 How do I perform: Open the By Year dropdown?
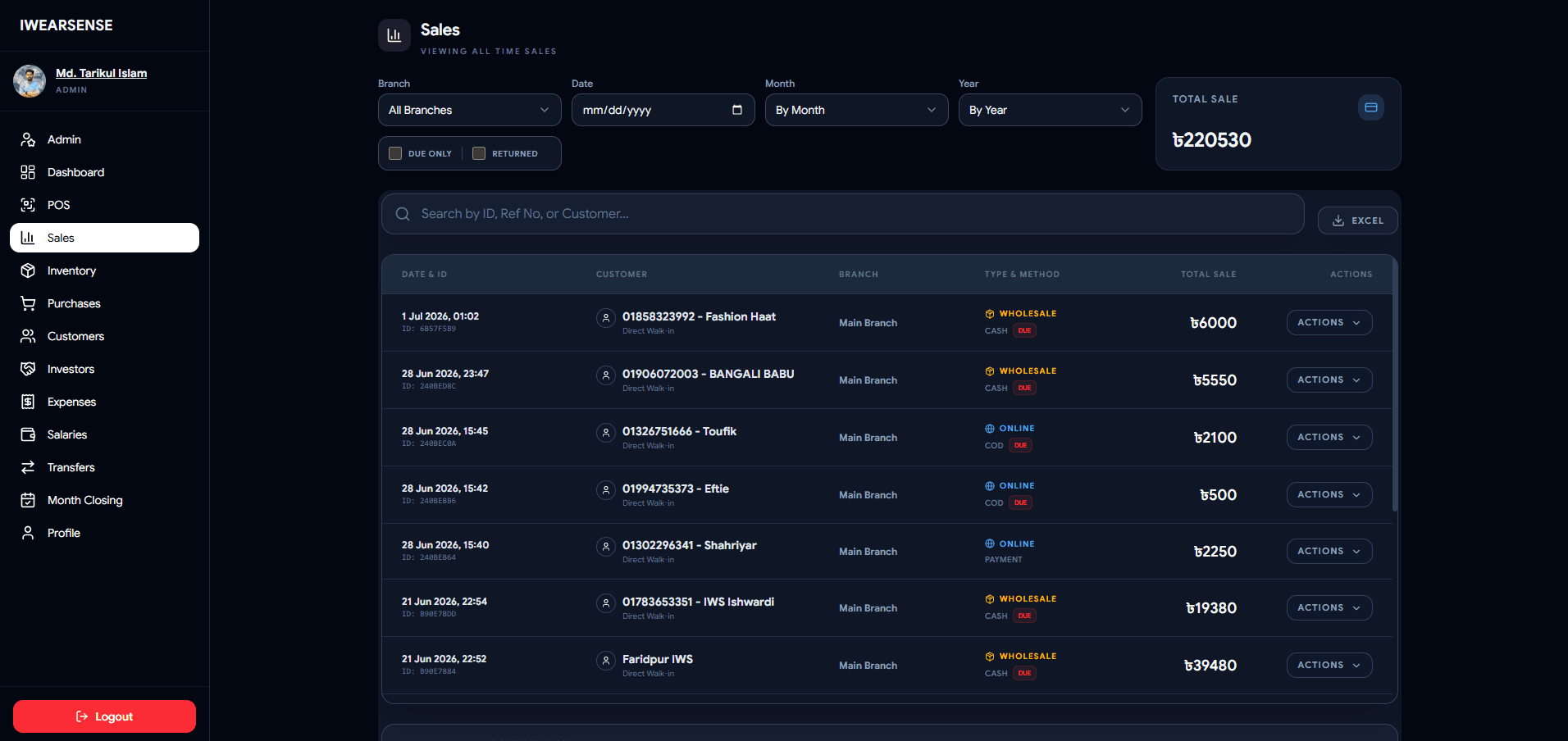[x=1051, y=110]
